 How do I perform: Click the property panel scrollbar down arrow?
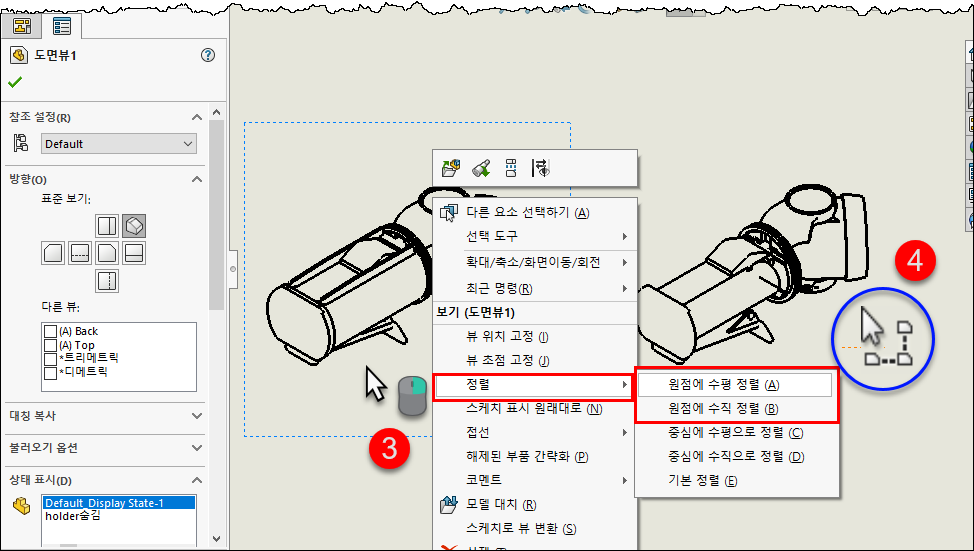click(216, 539)
